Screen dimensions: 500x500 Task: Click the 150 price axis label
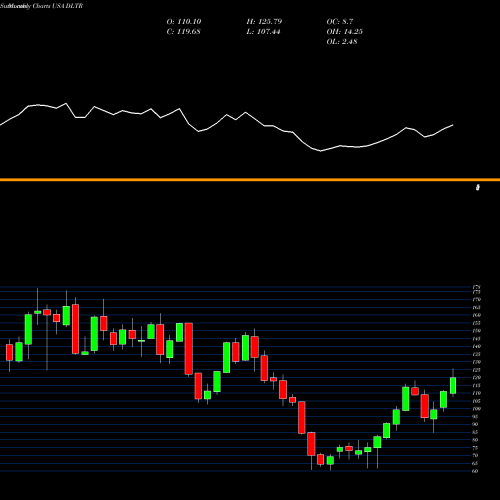click(477, 331)
